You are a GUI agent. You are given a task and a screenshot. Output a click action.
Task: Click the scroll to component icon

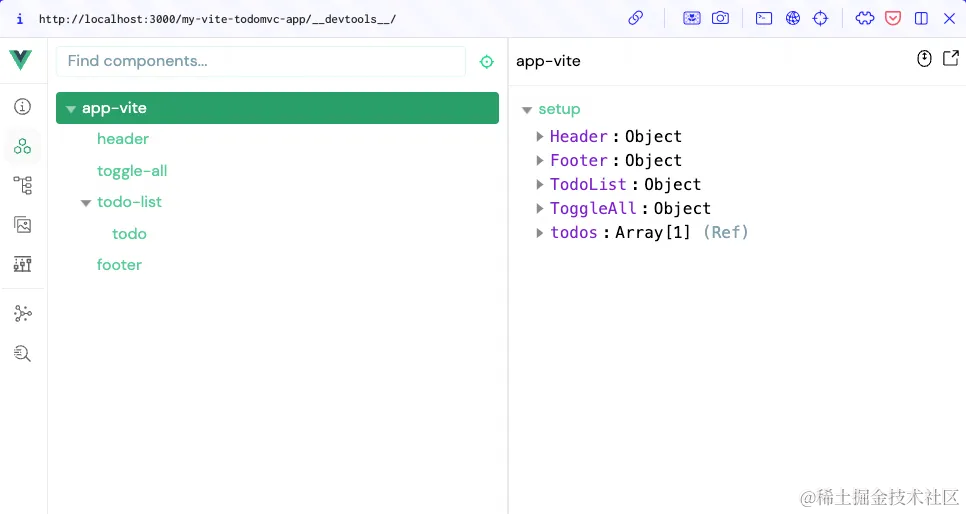click(924, 59)
